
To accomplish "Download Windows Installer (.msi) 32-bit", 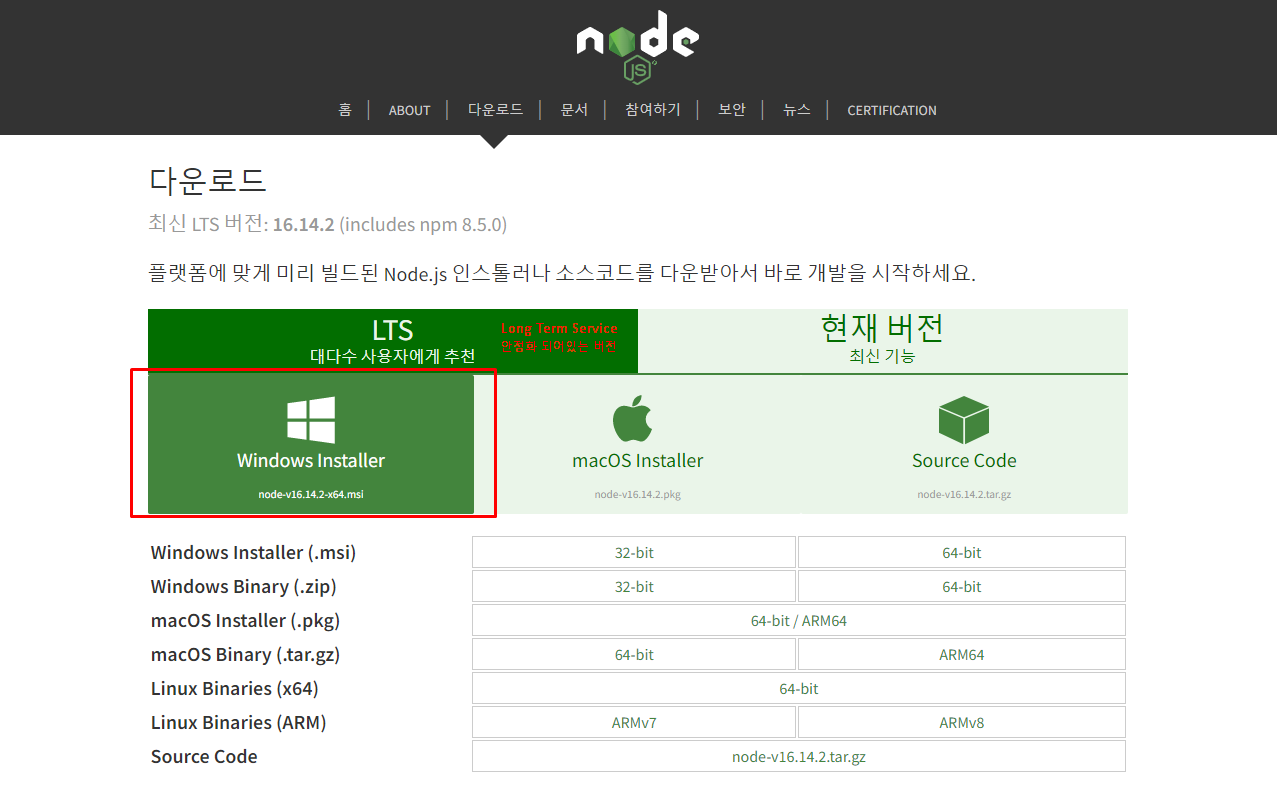I will pos(634,552).
